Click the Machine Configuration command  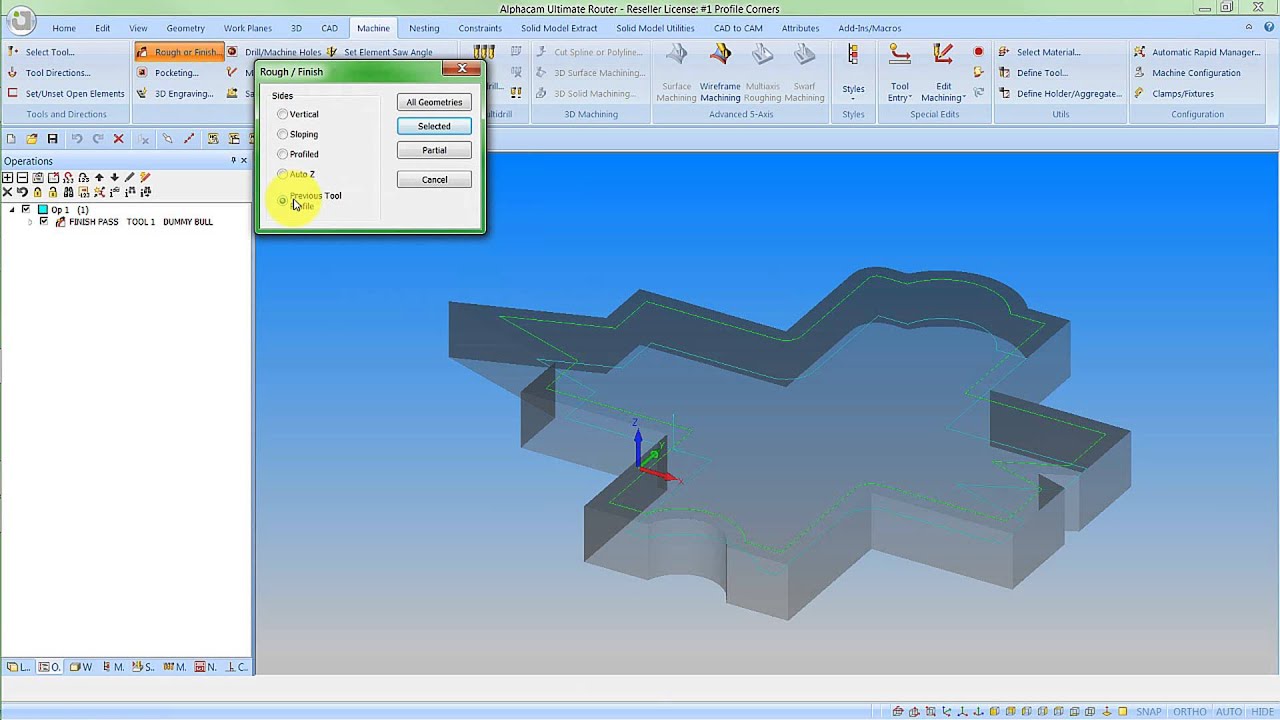1187,73
